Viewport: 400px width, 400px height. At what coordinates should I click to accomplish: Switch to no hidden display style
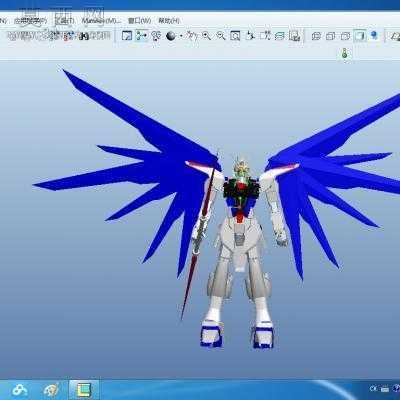[x=345, y=36]
